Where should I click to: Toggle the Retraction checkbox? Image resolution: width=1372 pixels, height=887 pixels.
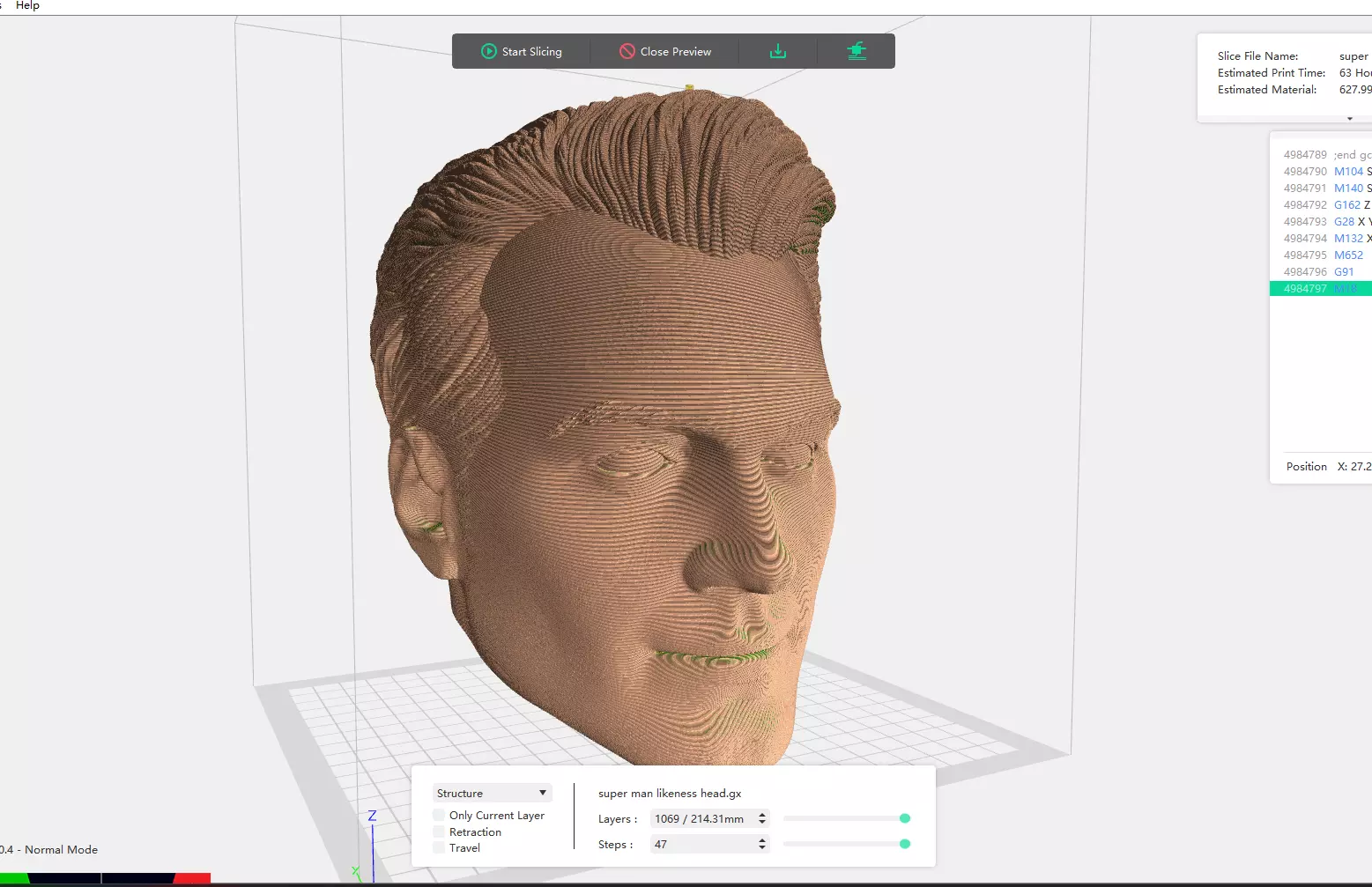439,832
